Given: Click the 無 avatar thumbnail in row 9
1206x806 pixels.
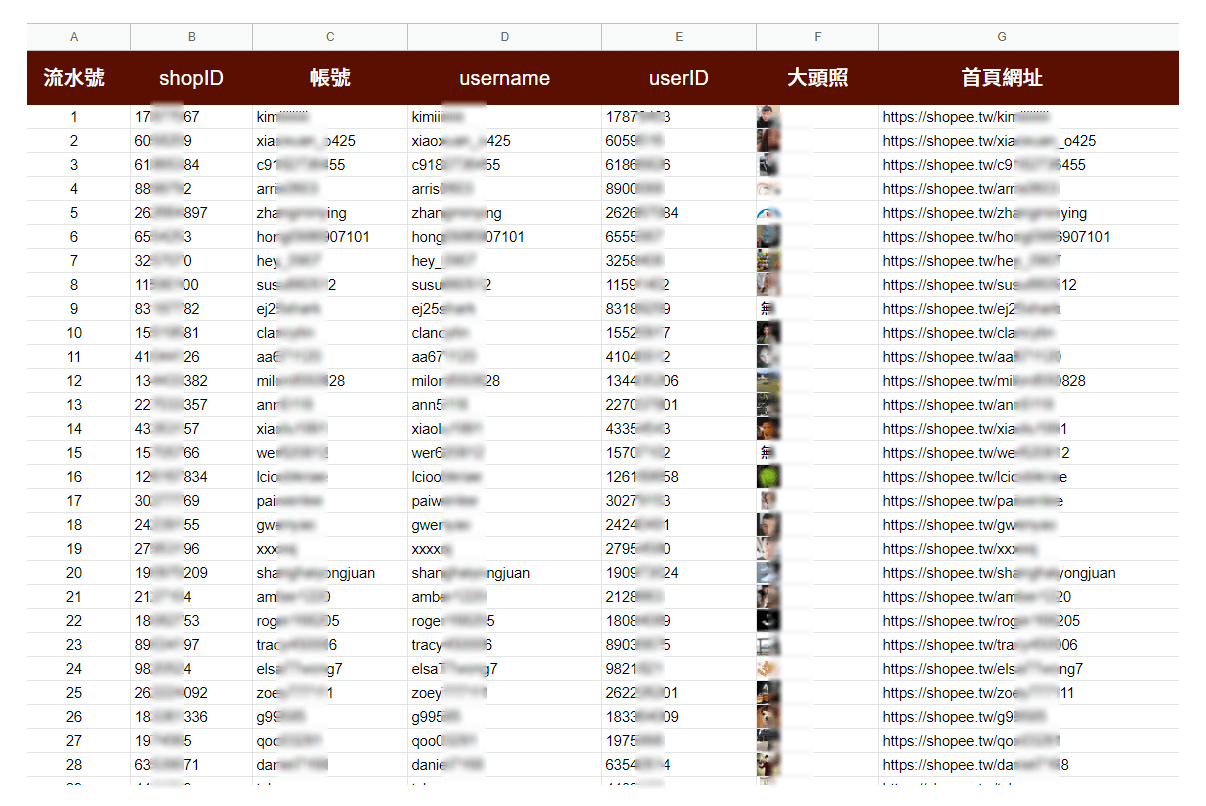Looking at the screenshot, I should pyautogui.click(x=768, y=309).
